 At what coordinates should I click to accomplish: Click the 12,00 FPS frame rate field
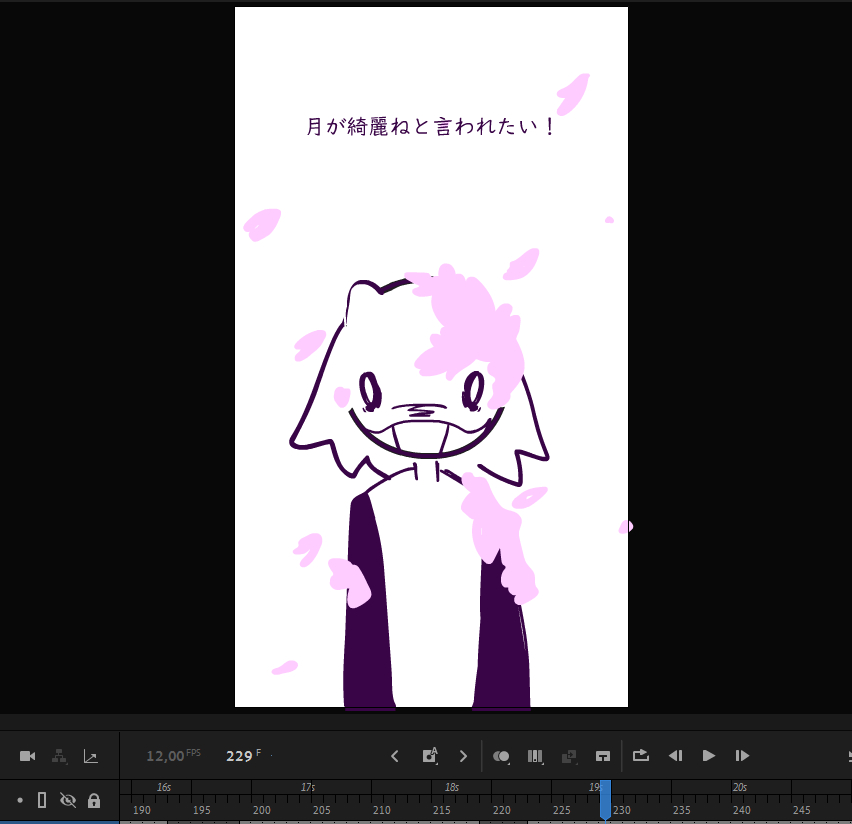(x=165, y=756)
